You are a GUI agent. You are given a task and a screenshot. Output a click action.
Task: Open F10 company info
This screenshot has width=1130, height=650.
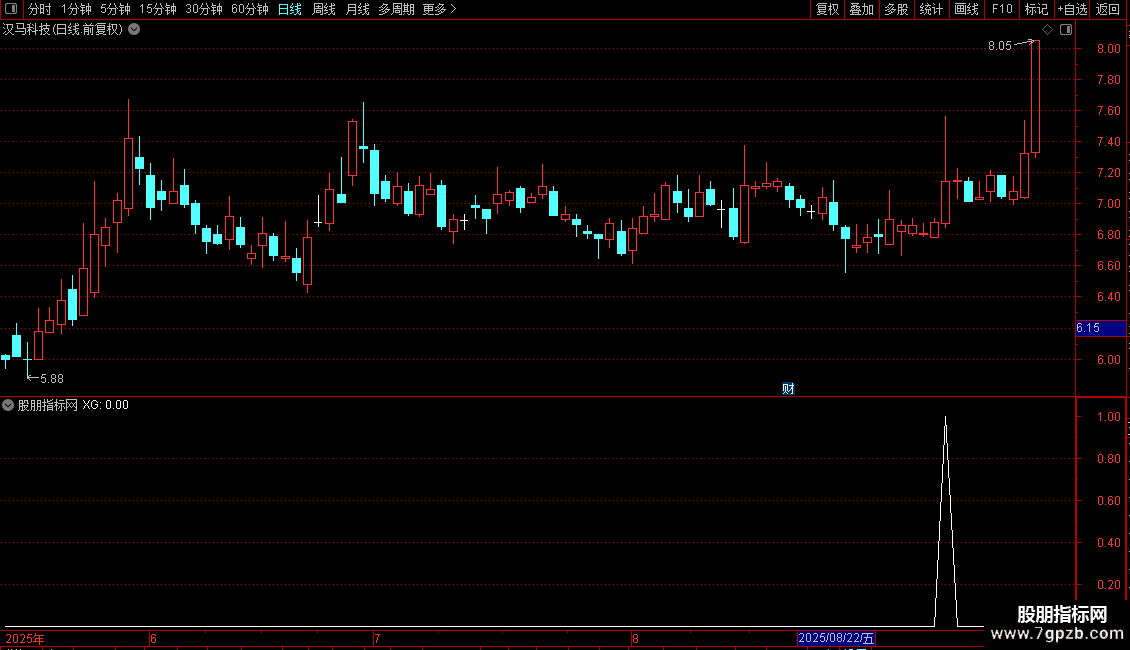pyautogui.click(x=1002, y=9)
